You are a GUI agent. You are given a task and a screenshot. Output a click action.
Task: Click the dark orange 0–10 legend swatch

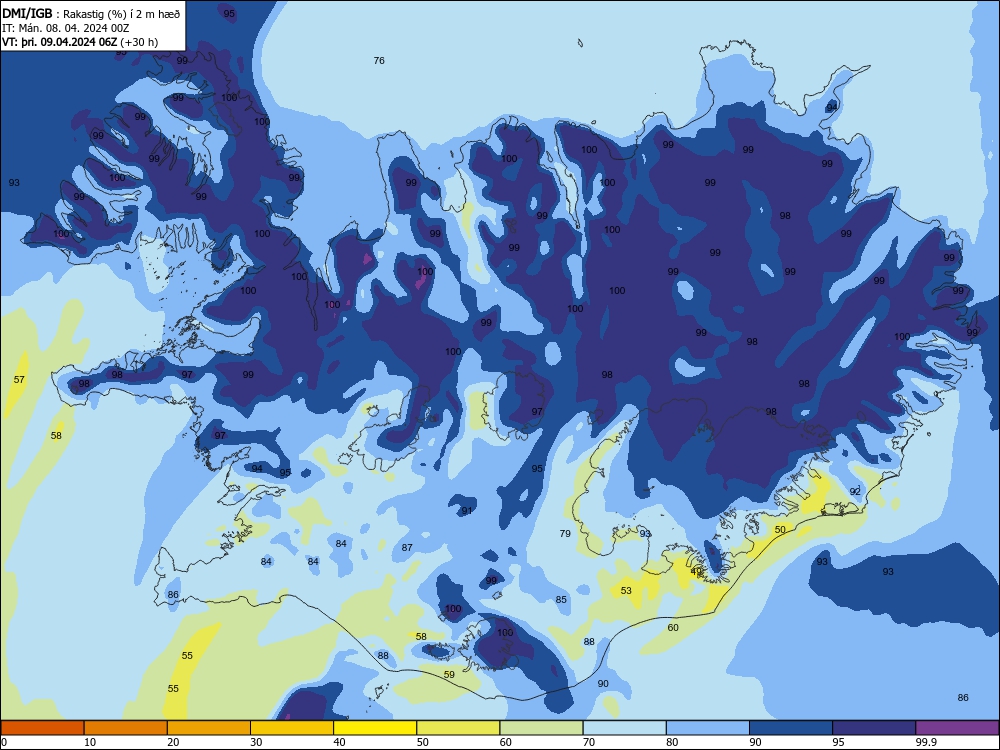42,728
